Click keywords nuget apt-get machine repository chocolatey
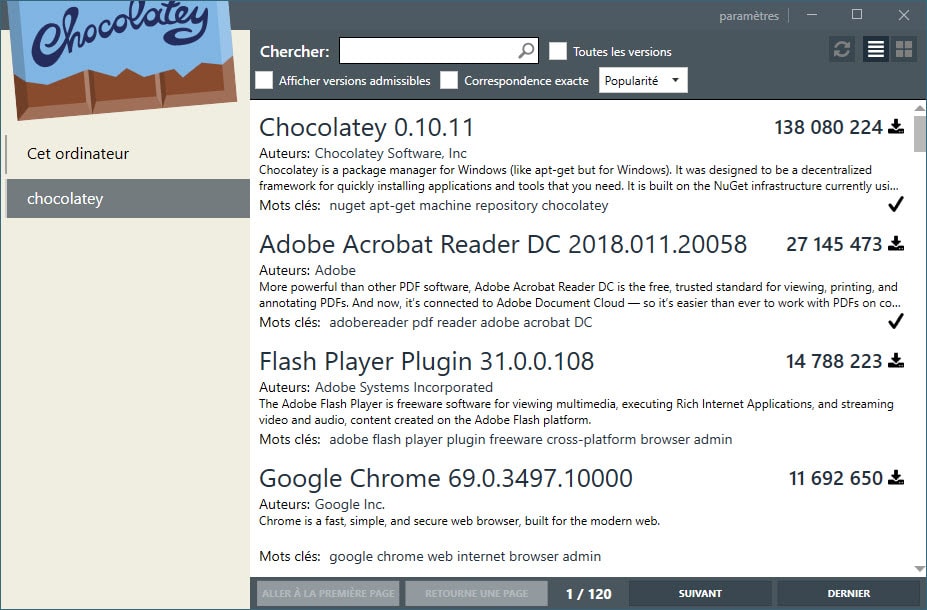This screenshot has width=927, height=610. tap(468, 206)
